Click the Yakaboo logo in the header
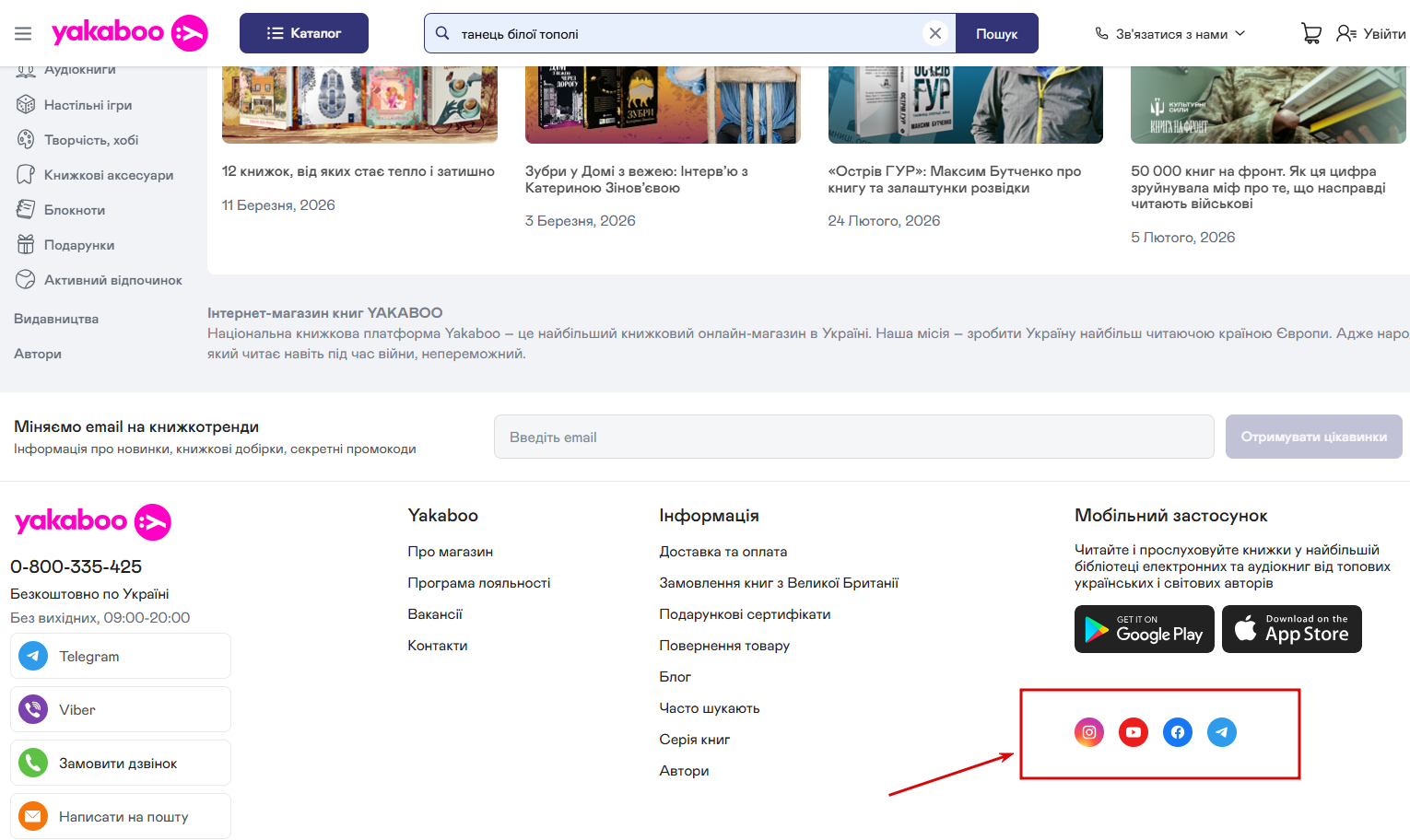Screen dimensions: 1410x840 tap(130, 33)
